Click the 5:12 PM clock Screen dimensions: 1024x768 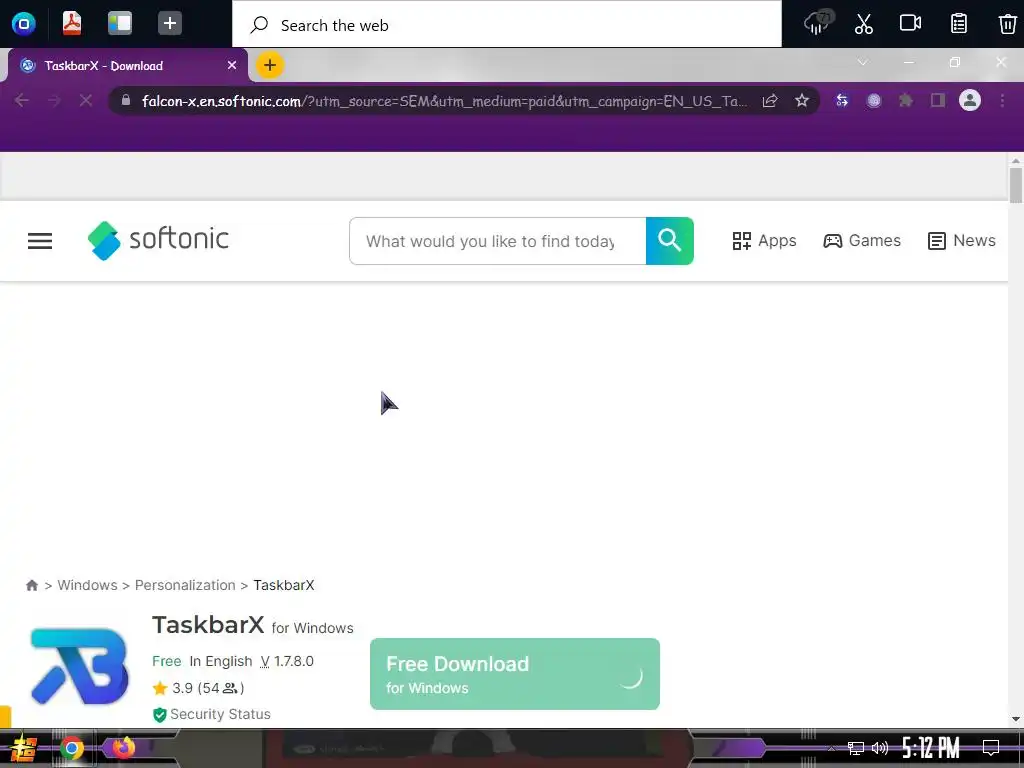pos(931,748)
